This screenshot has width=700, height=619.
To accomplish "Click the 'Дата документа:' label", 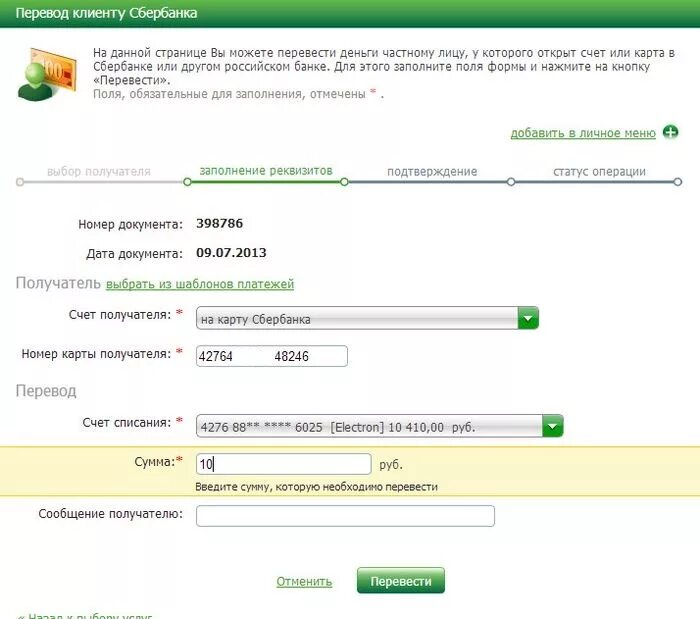I will 134,253.
